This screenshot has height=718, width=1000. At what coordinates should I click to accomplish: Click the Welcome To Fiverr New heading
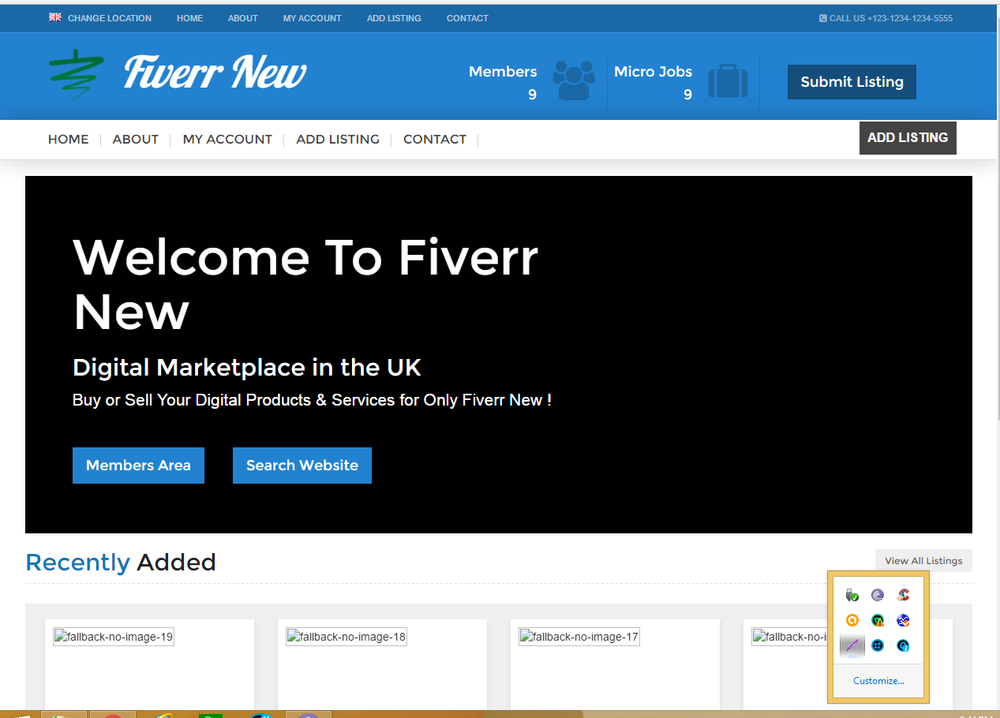coord(305,284)
